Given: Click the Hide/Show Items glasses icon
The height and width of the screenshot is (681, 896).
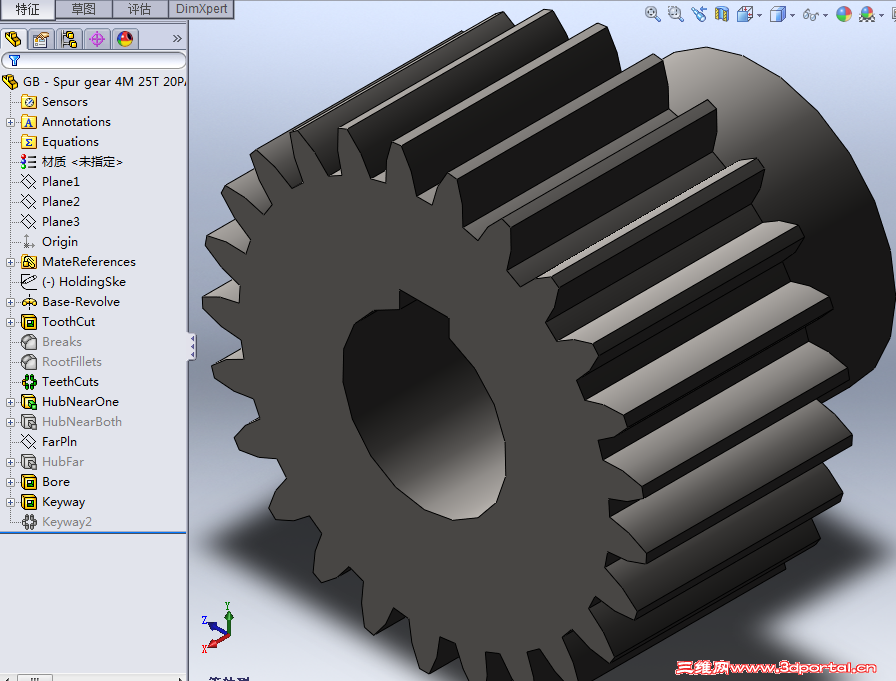Looking at the screenshot, I should (810, 14).
